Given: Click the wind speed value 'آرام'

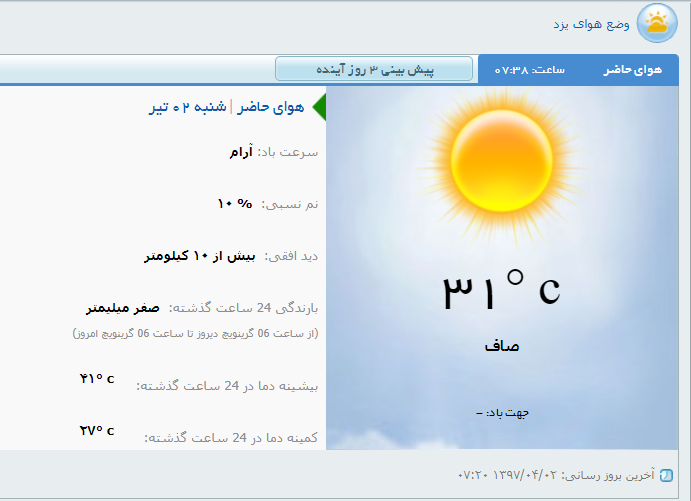Looking at the screenshot, I should pyautogui.click(x=240, y=152).
